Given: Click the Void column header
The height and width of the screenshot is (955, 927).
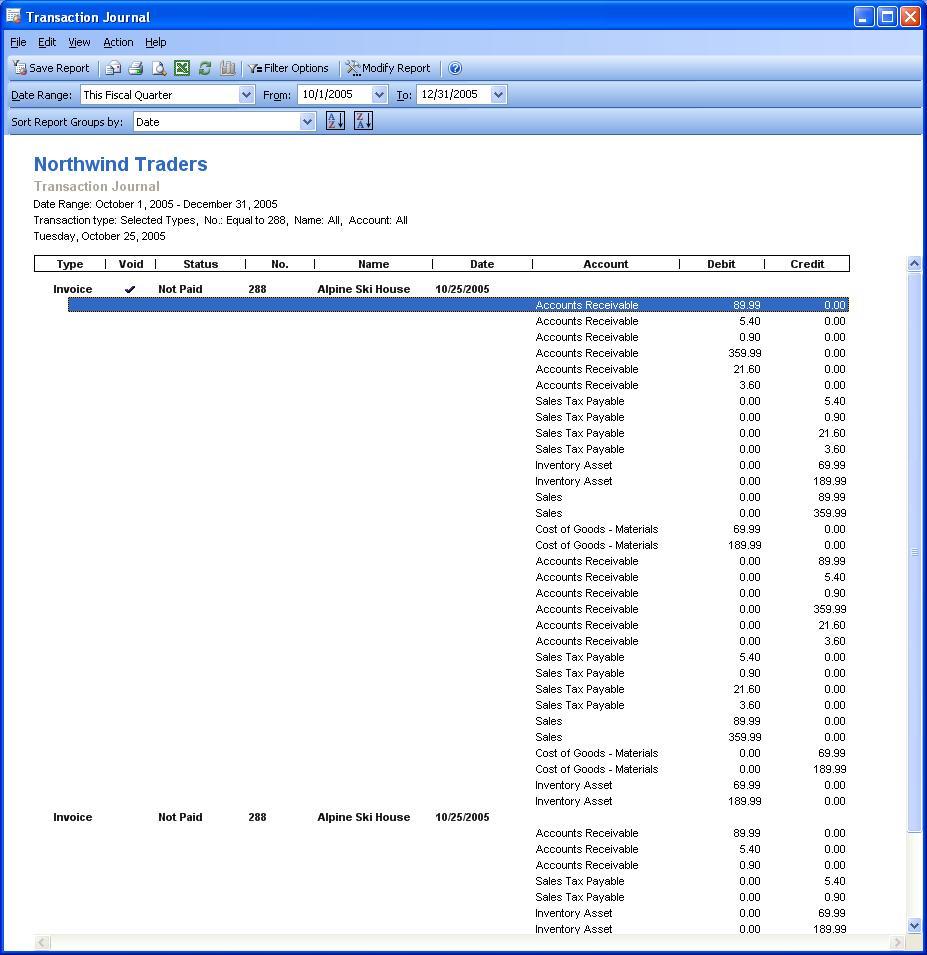Looking at the screenshot, I should (x=131, y=264).
